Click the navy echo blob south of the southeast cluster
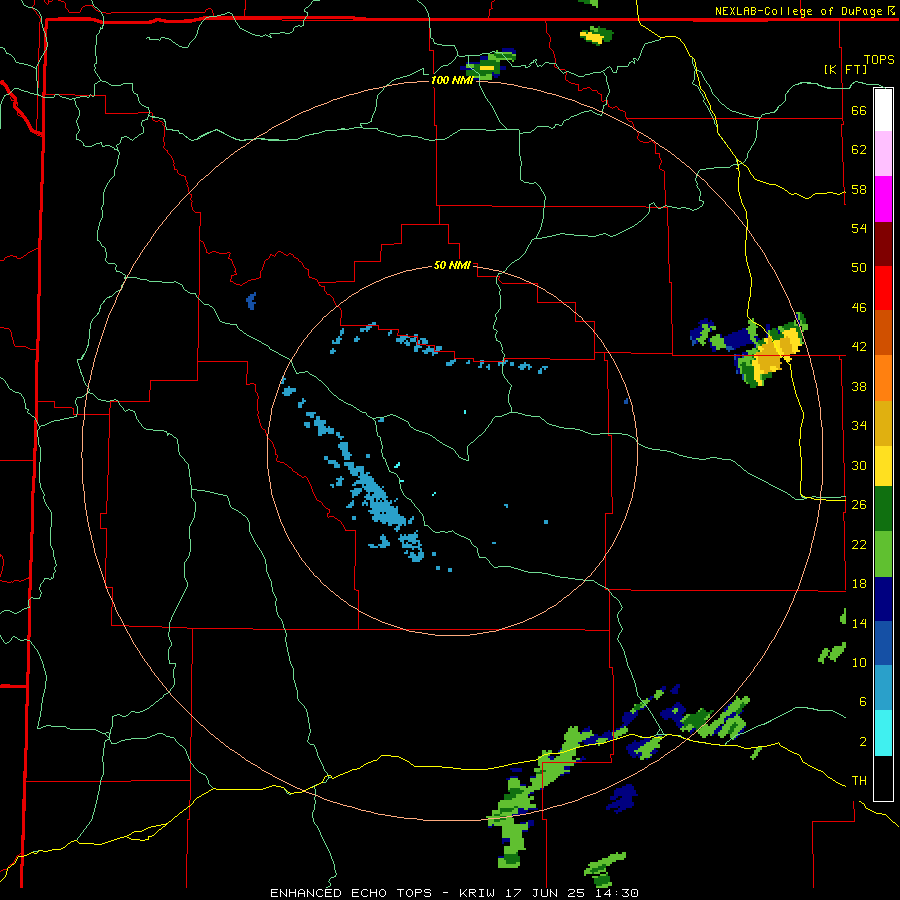 coord(622,798)
